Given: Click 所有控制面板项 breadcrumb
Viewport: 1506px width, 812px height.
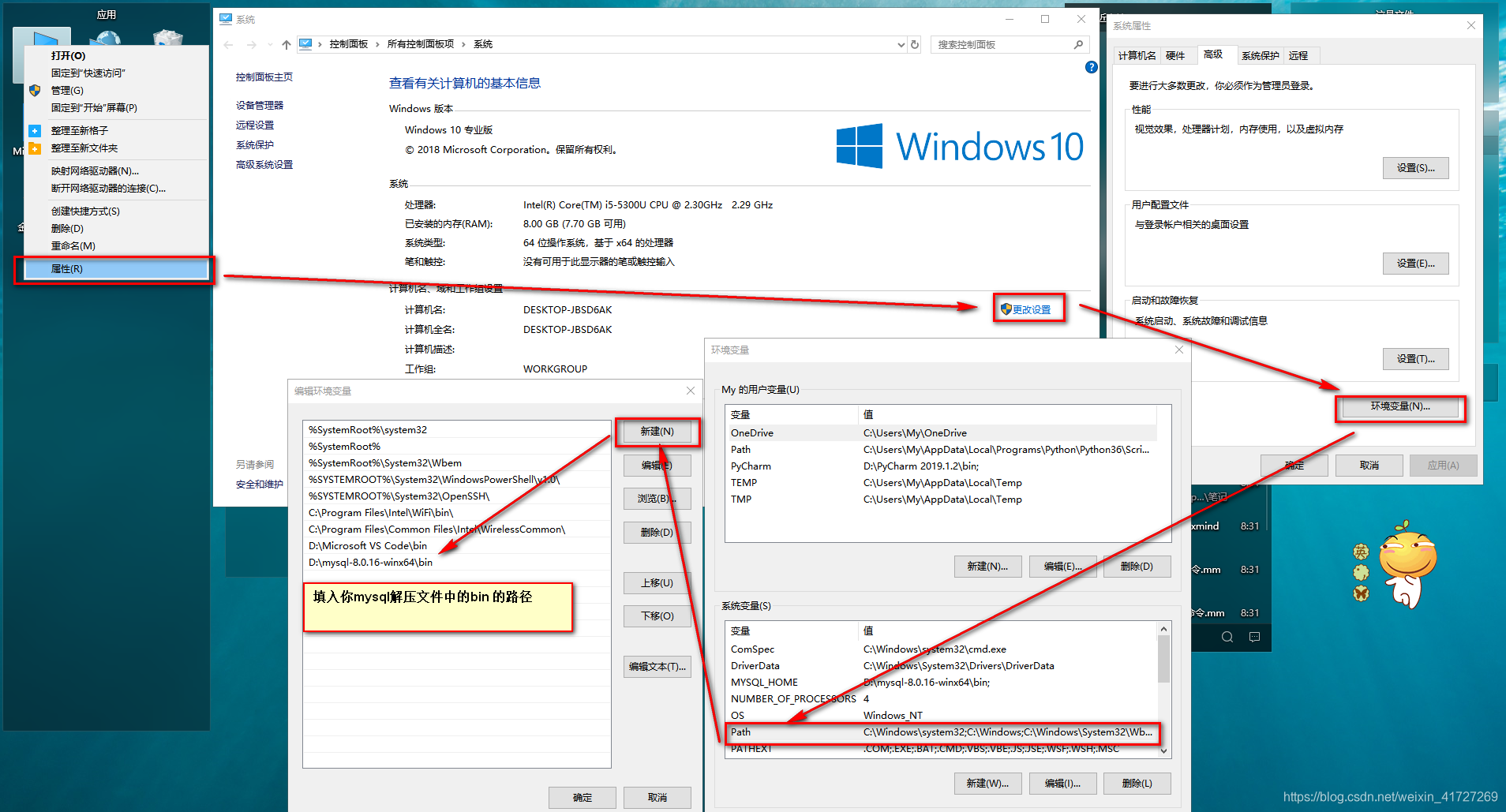Looking at the screenshot, I should pyautogui.click(x=421, y=44).
